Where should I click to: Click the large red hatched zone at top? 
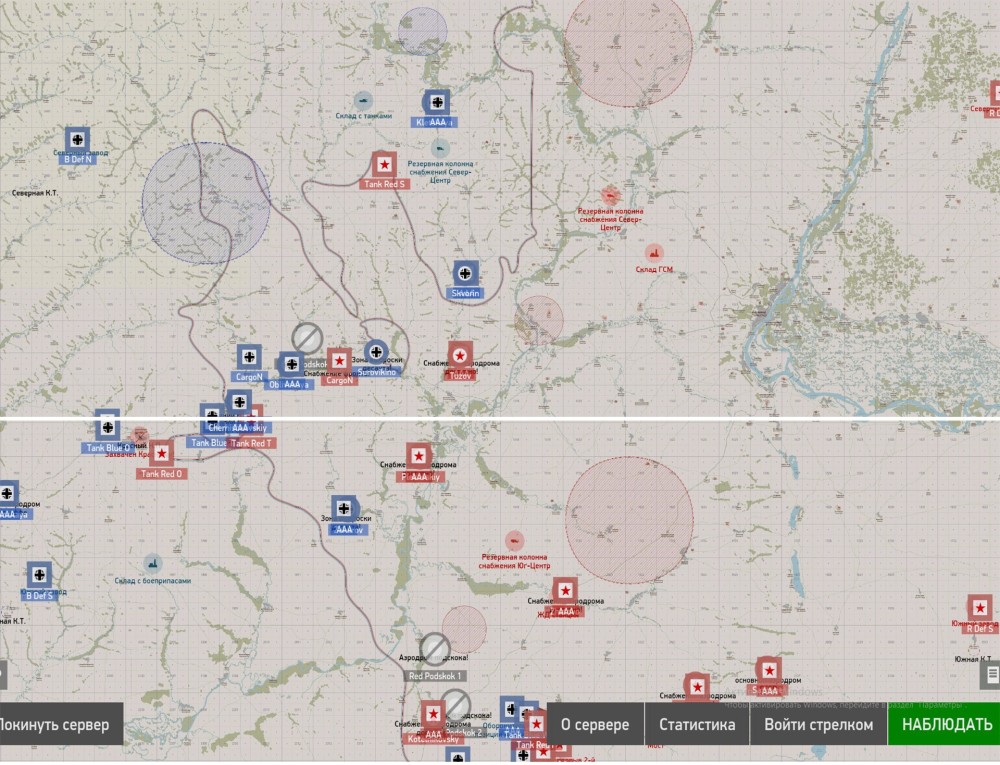click(628, 46)
